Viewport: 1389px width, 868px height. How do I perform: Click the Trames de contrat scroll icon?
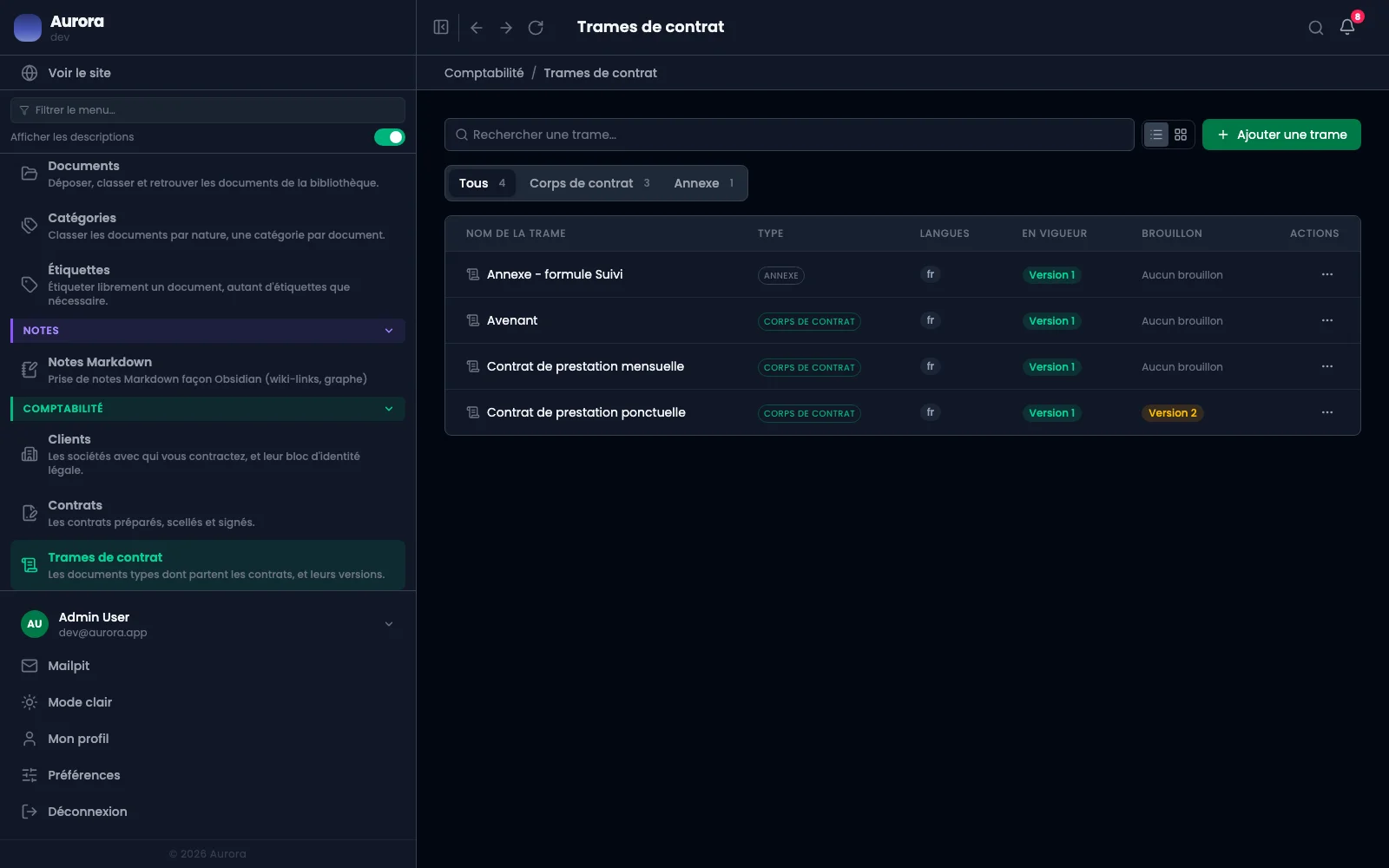pos(30,565)
